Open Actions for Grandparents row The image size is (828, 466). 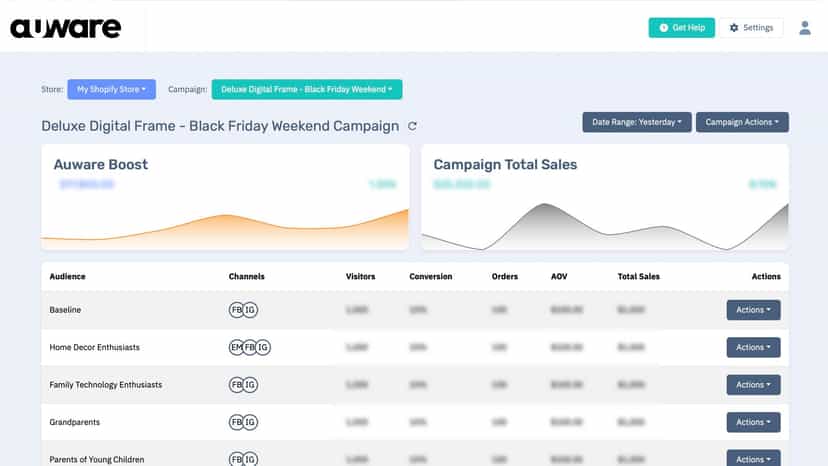pos(753,422)
